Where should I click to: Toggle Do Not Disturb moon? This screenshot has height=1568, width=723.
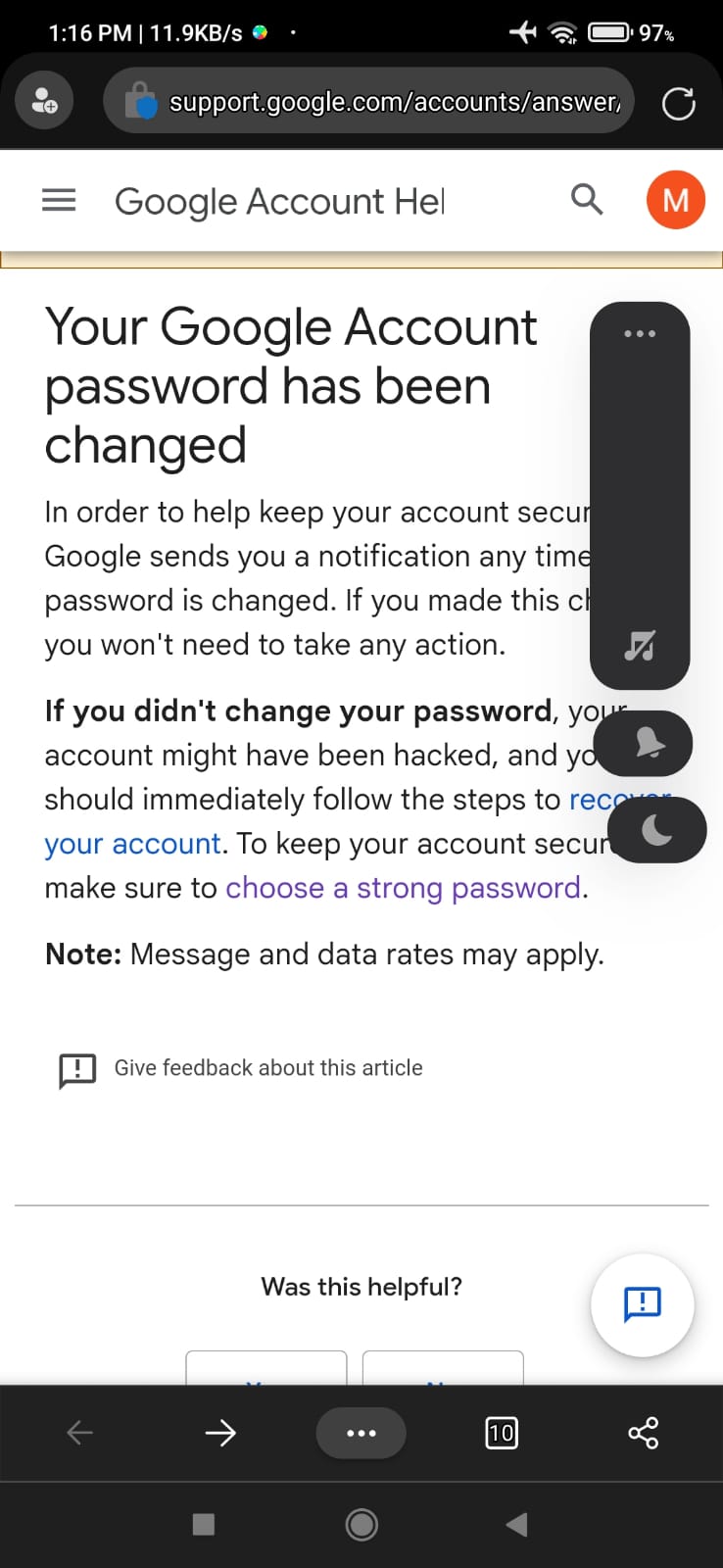656,830
